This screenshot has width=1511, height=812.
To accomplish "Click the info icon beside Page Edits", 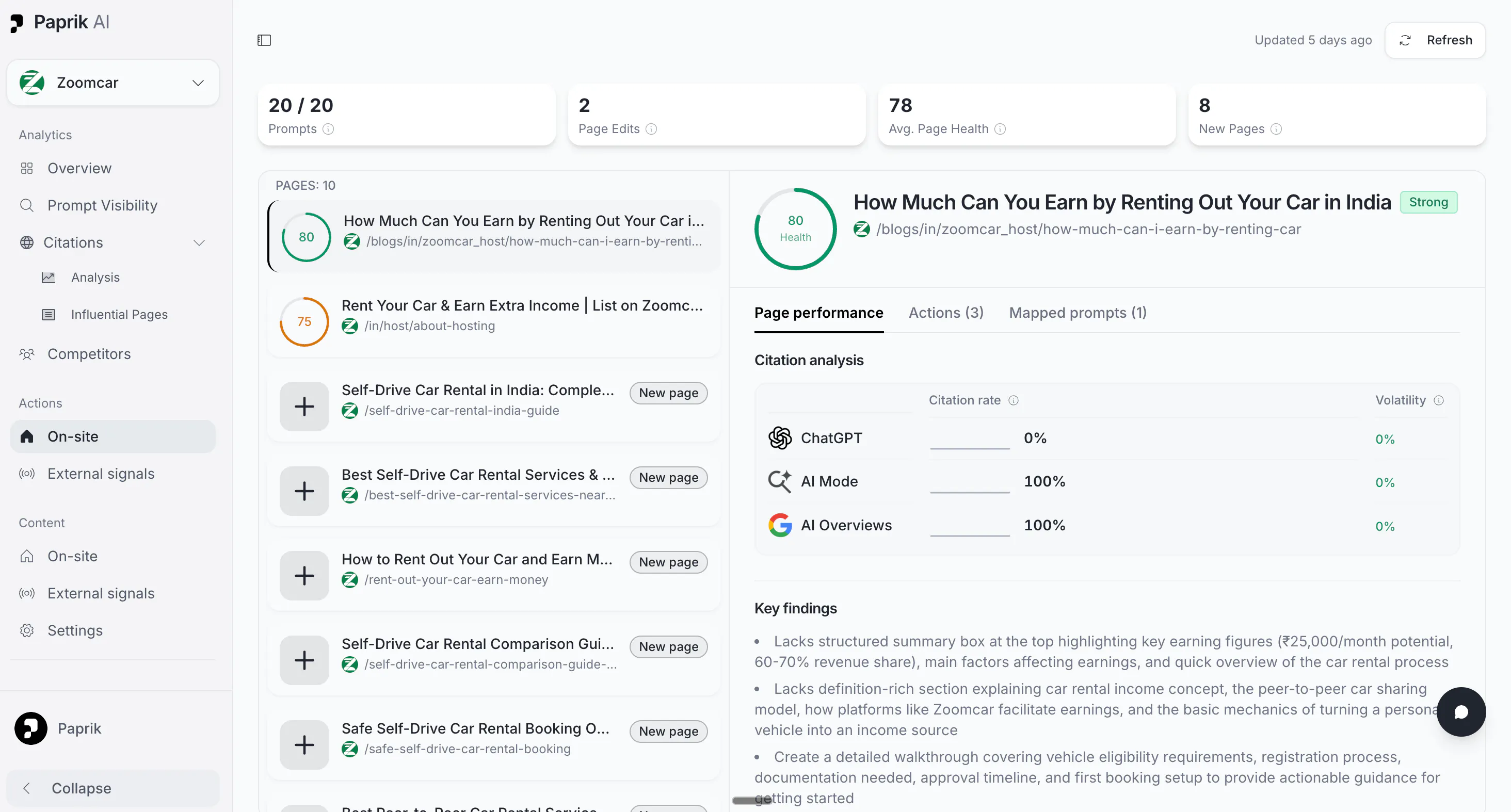I will 651,129.
